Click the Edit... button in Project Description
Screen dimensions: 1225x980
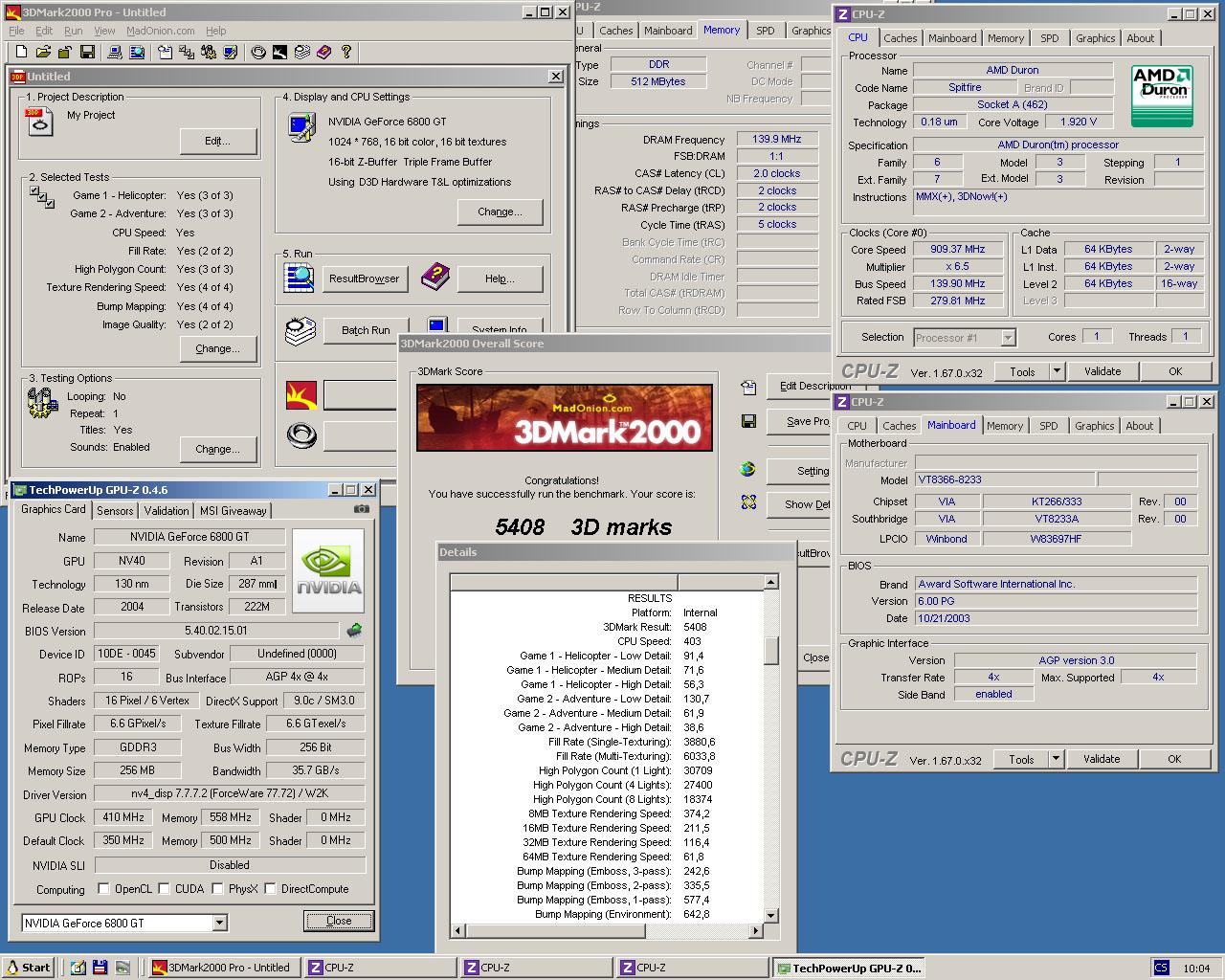click(x=218, y=141)
